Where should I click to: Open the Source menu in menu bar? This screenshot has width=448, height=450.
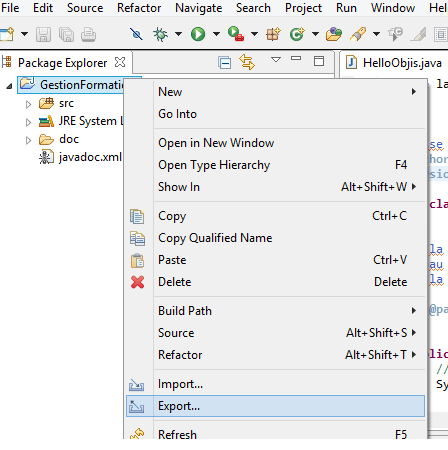pos(85,8)
